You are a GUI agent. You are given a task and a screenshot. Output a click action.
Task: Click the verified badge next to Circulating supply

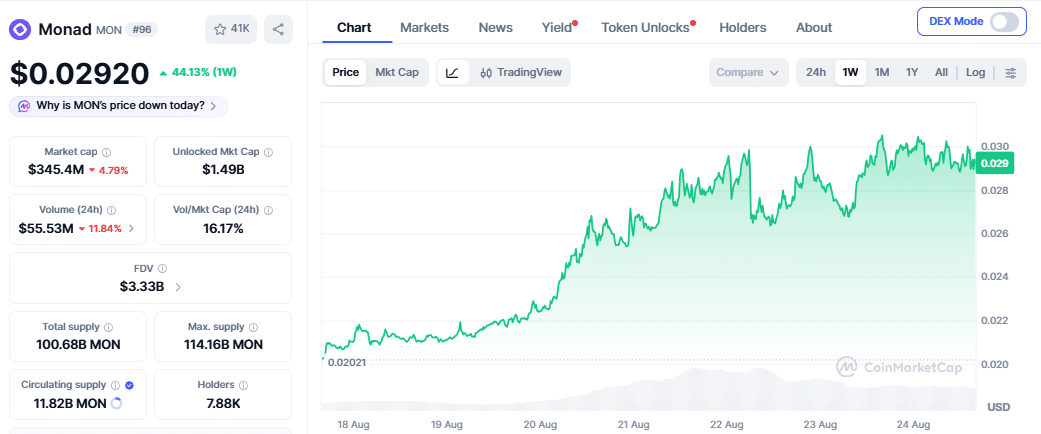pos(129,385)
